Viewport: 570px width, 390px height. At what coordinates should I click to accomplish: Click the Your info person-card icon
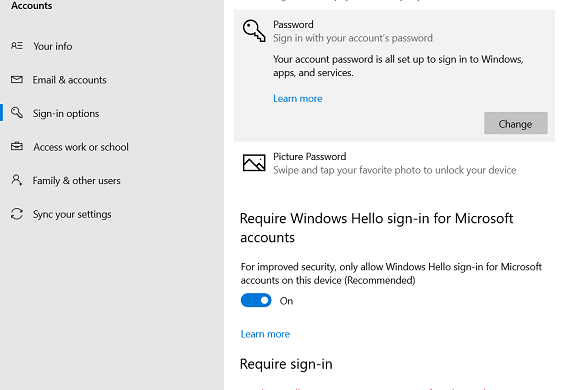[17, 46]
